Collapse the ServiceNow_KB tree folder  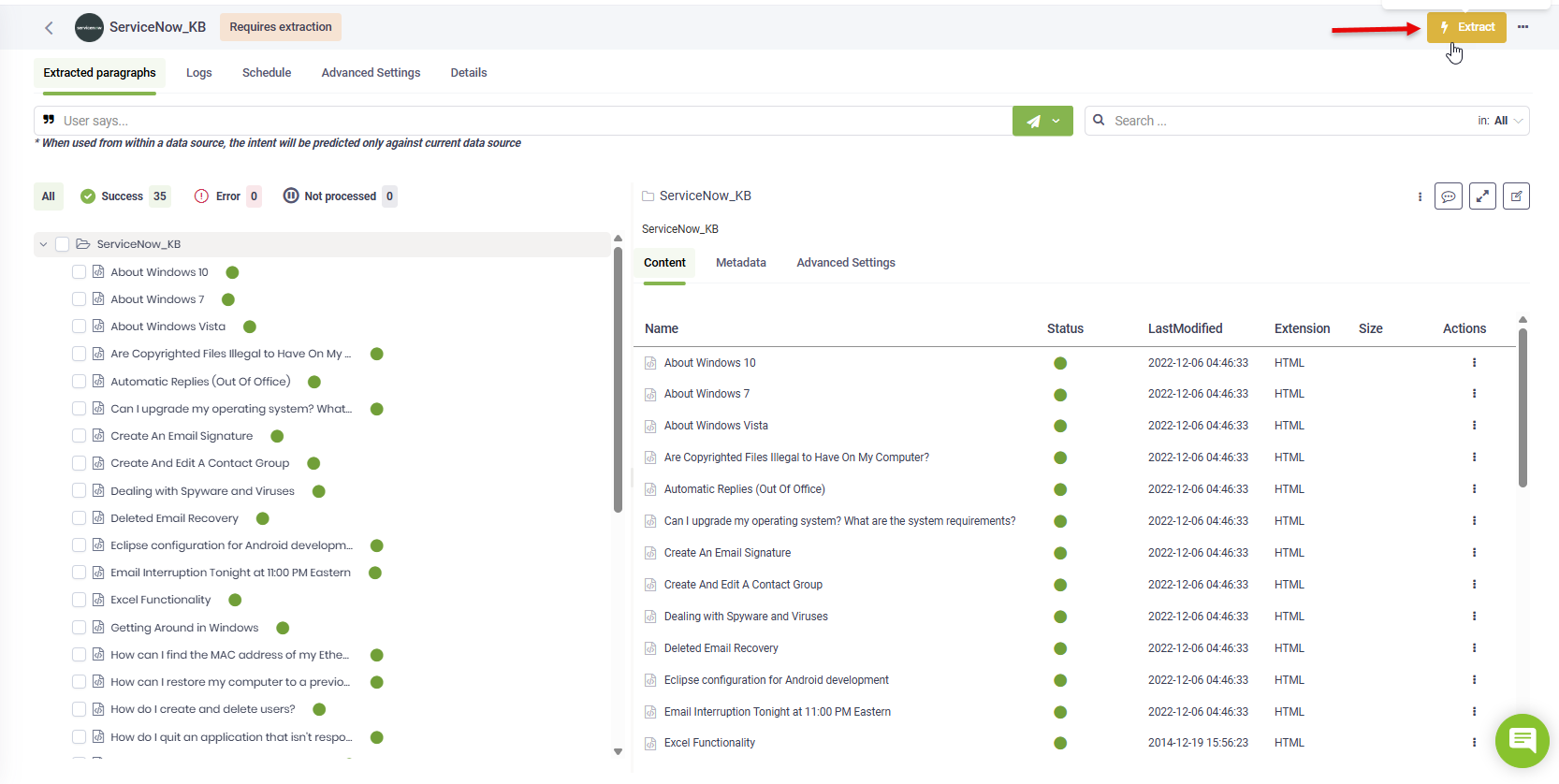coord(43,244)
